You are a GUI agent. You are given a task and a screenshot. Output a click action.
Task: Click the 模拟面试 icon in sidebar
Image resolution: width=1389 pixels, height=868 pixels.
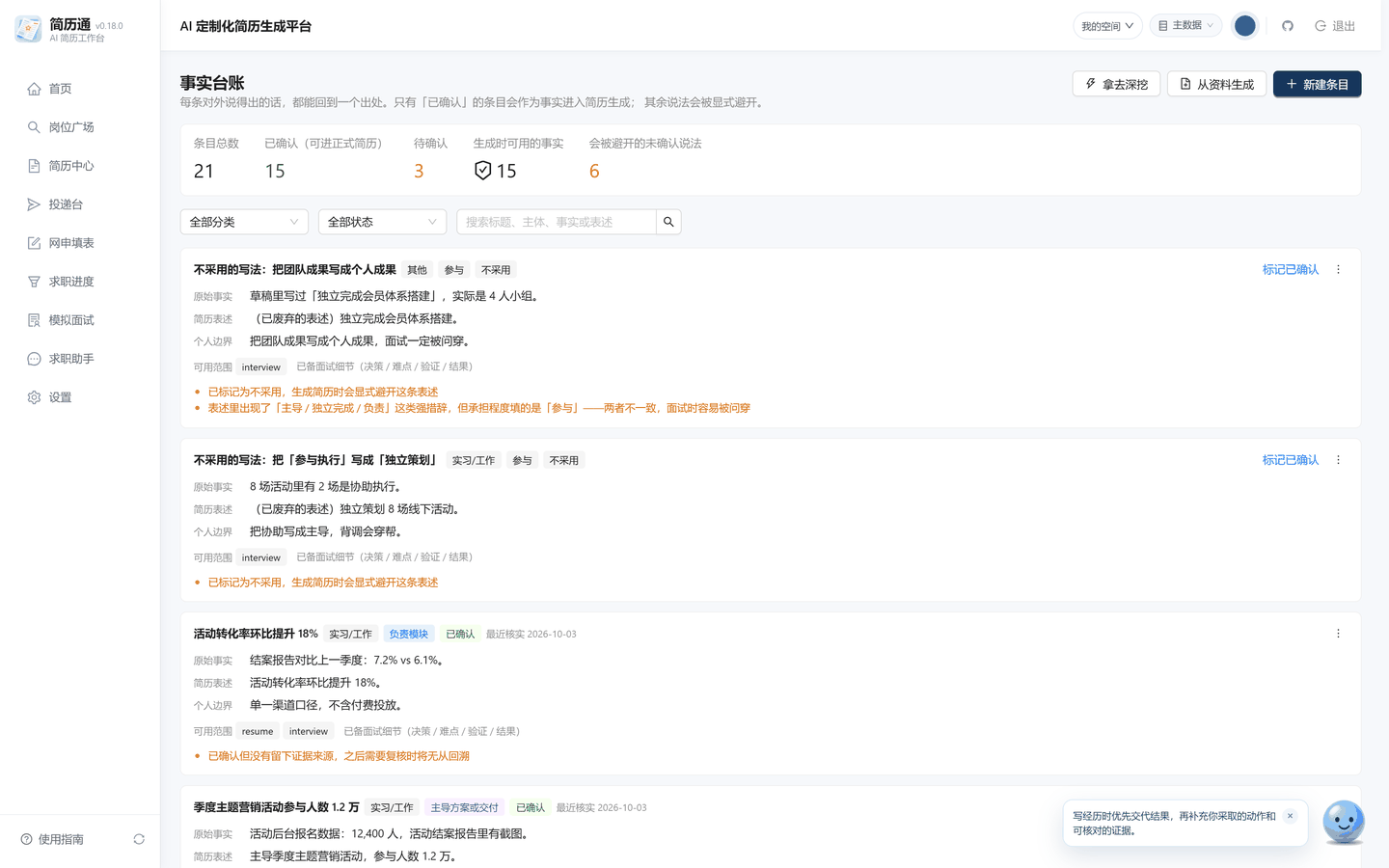34,320
